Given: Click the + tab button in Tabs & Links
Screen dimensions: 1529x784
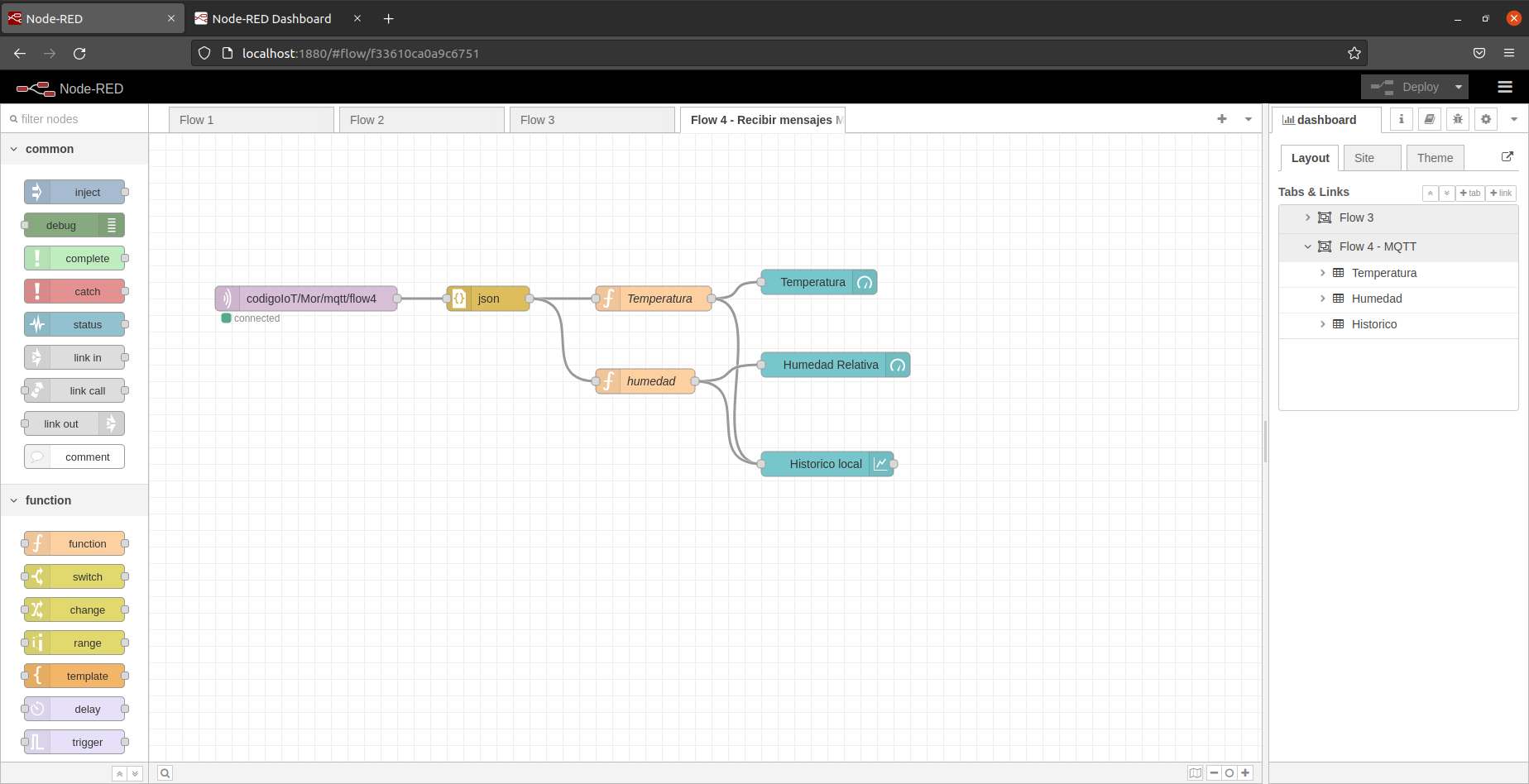Looking at the screenshot, I should [x=1470, y=193].
